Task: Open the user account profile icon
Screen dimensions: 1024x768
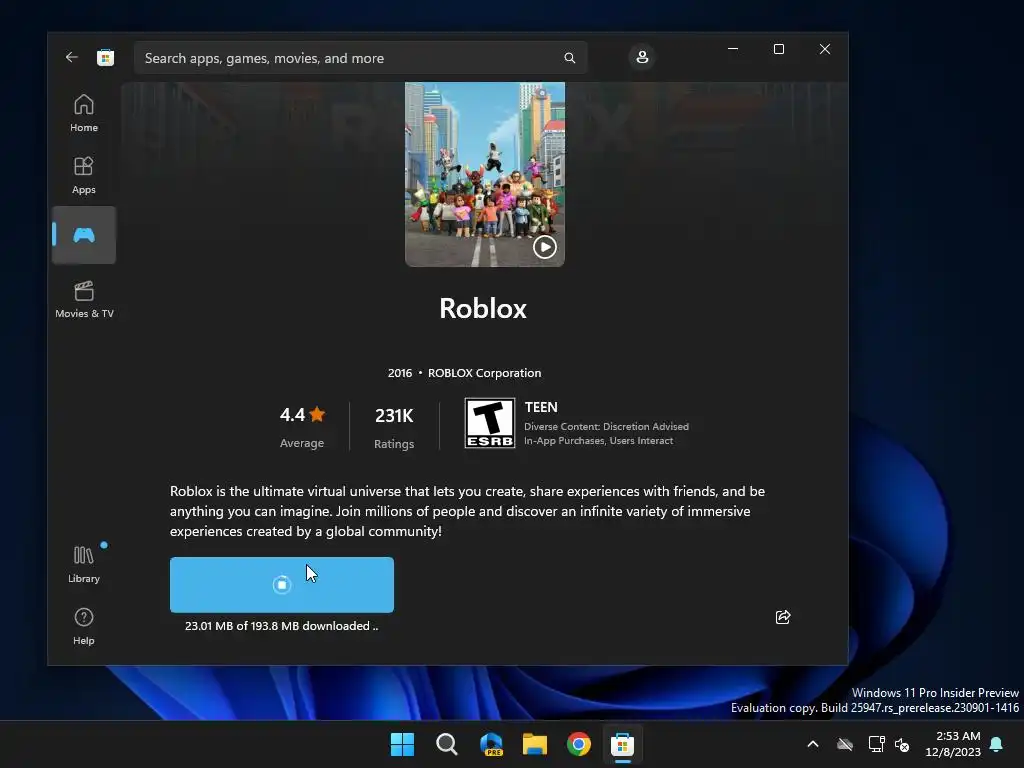Action: point(642,57)
